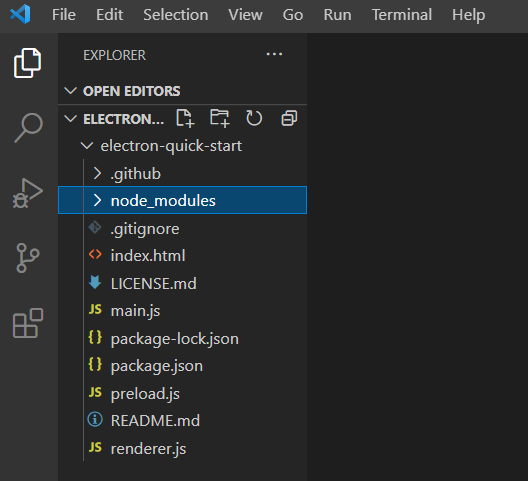
Task: Open the View menu
Action: tap(245, 15)
